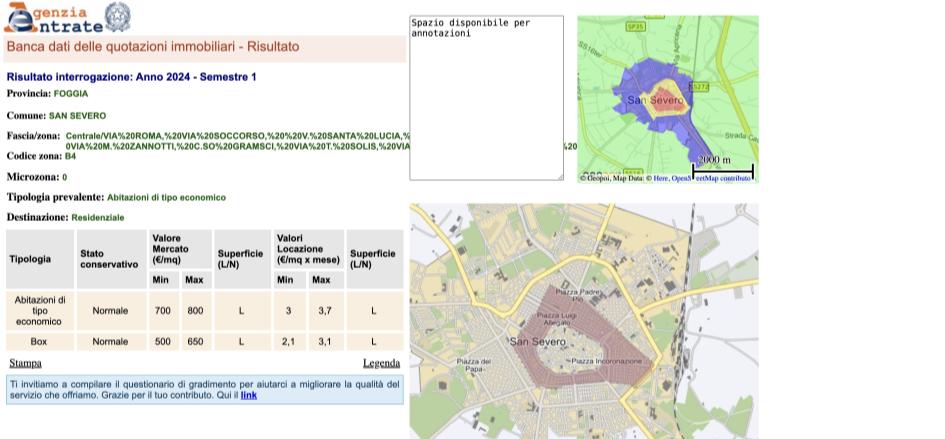Click inside the annotations text area
This screenshot has width=945, height=439.
pos(486,100)
